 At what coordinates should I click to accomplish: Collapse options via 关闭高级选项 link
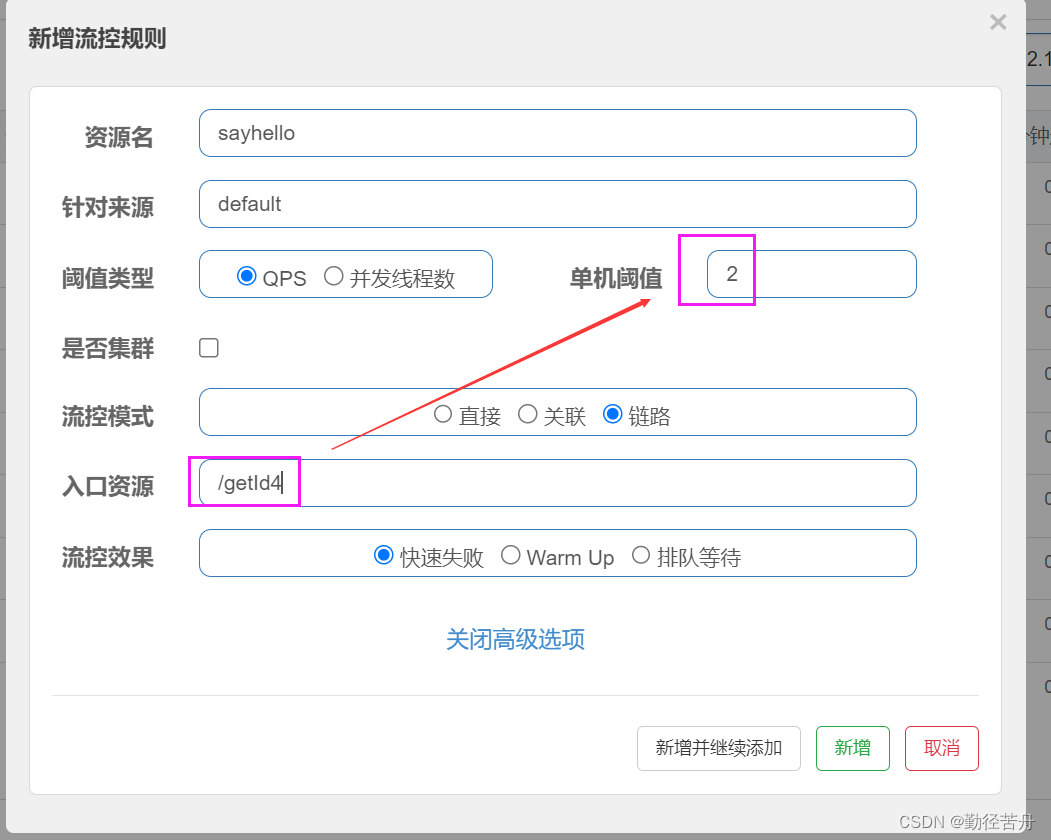515,639
